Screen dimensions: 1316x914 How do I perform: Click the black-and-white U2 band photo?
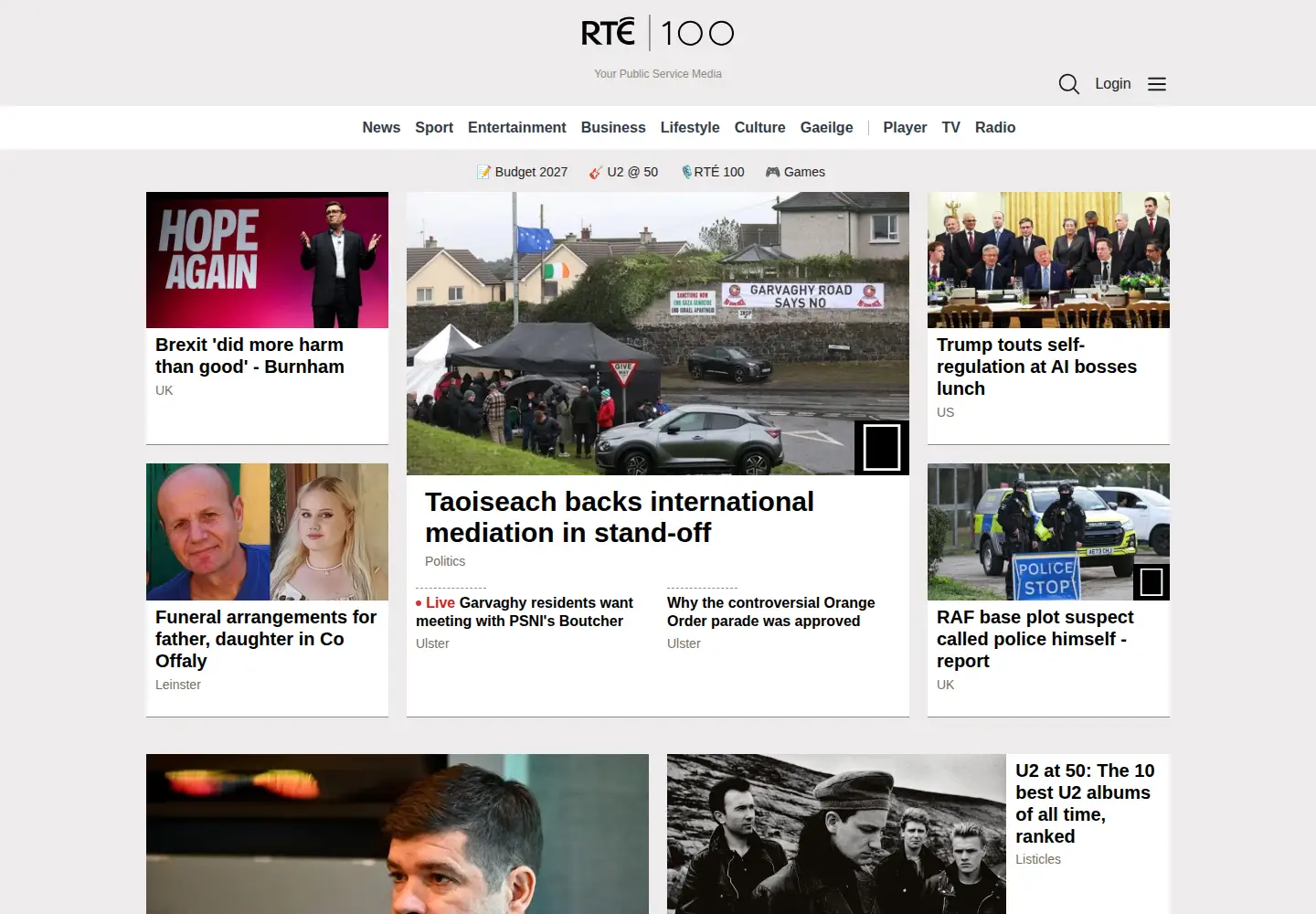coord(836,834)
